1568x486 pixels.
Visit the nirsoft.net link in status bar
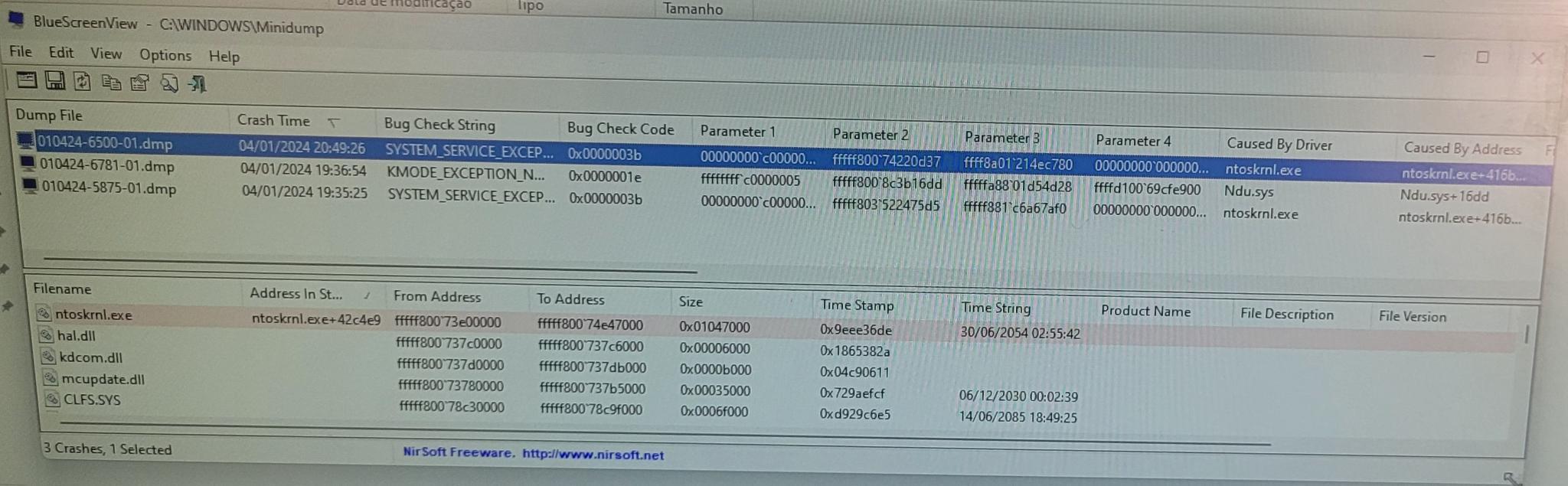point(593,455)
